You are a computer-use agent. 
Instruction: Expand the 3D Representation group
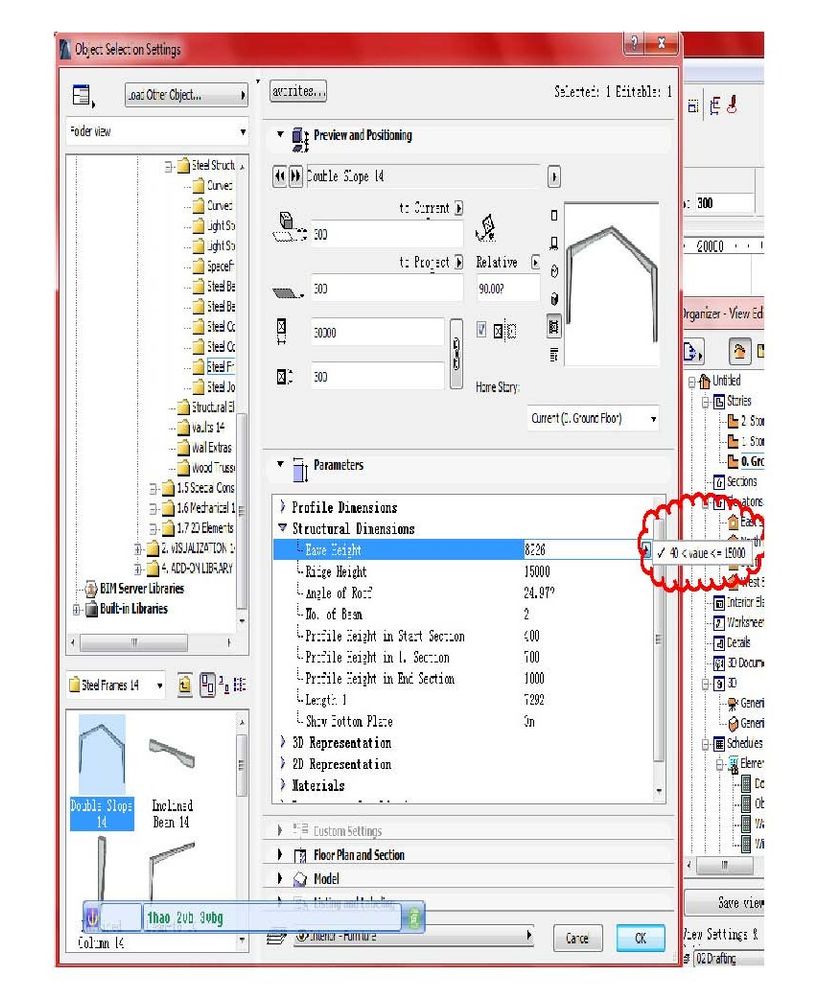pyautogui.click(x=283, y=742)
